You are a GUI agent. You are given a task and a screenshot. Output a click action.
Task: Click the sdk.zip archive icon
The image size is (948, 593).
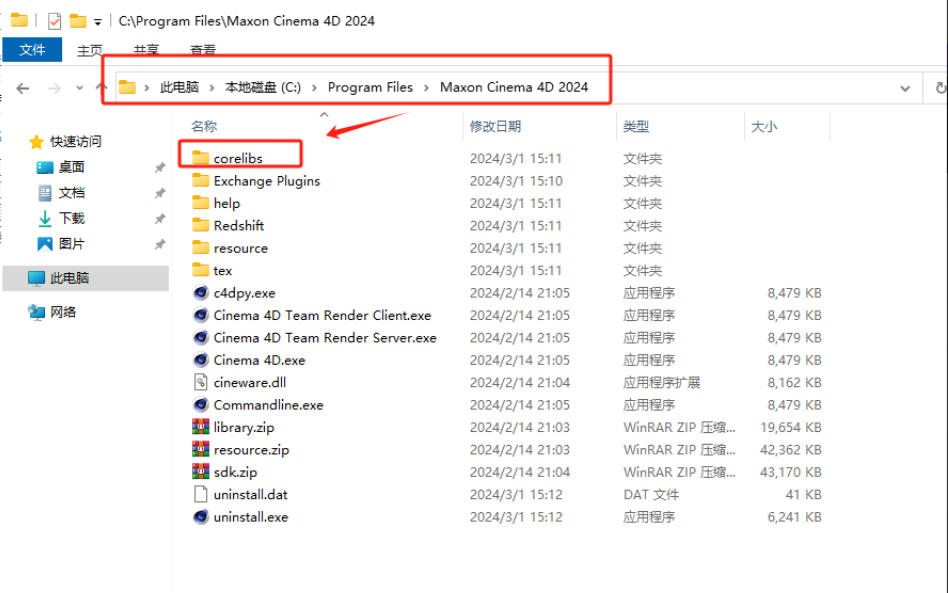201,471
